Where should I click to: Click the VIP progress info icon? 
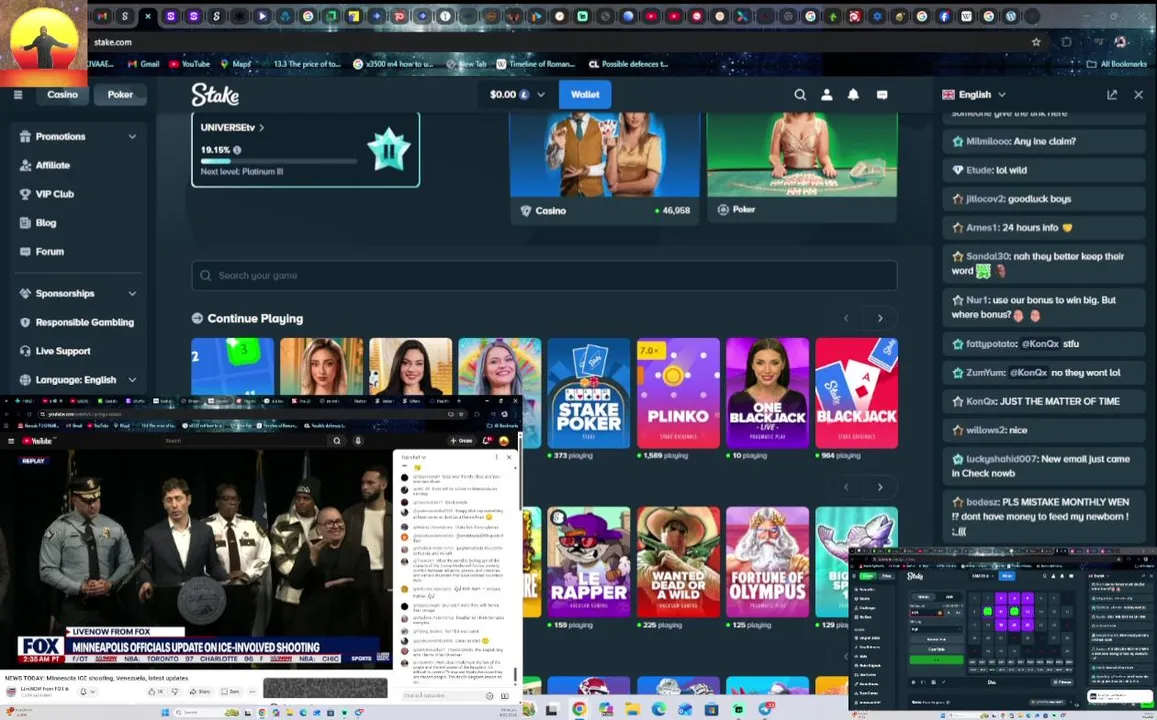coord(237,150)
